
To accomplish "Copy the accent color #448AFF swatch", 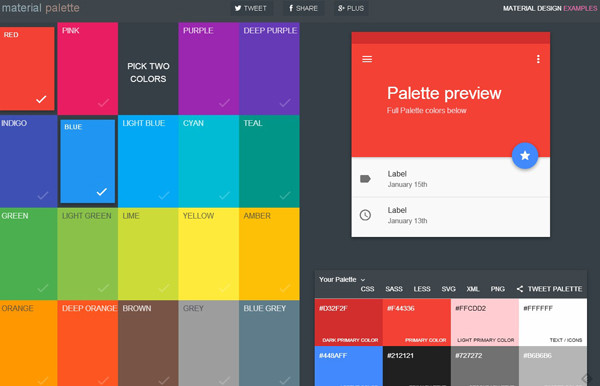I will click(349, 366).
